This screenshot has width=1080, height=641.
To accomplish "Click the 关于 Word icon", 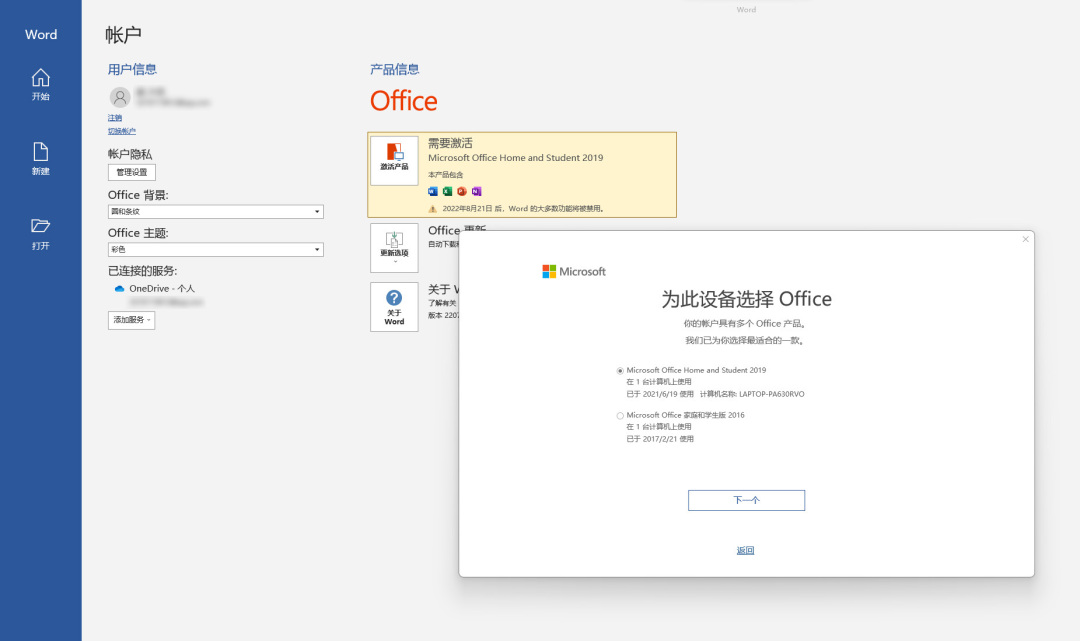I will (394, 306).
